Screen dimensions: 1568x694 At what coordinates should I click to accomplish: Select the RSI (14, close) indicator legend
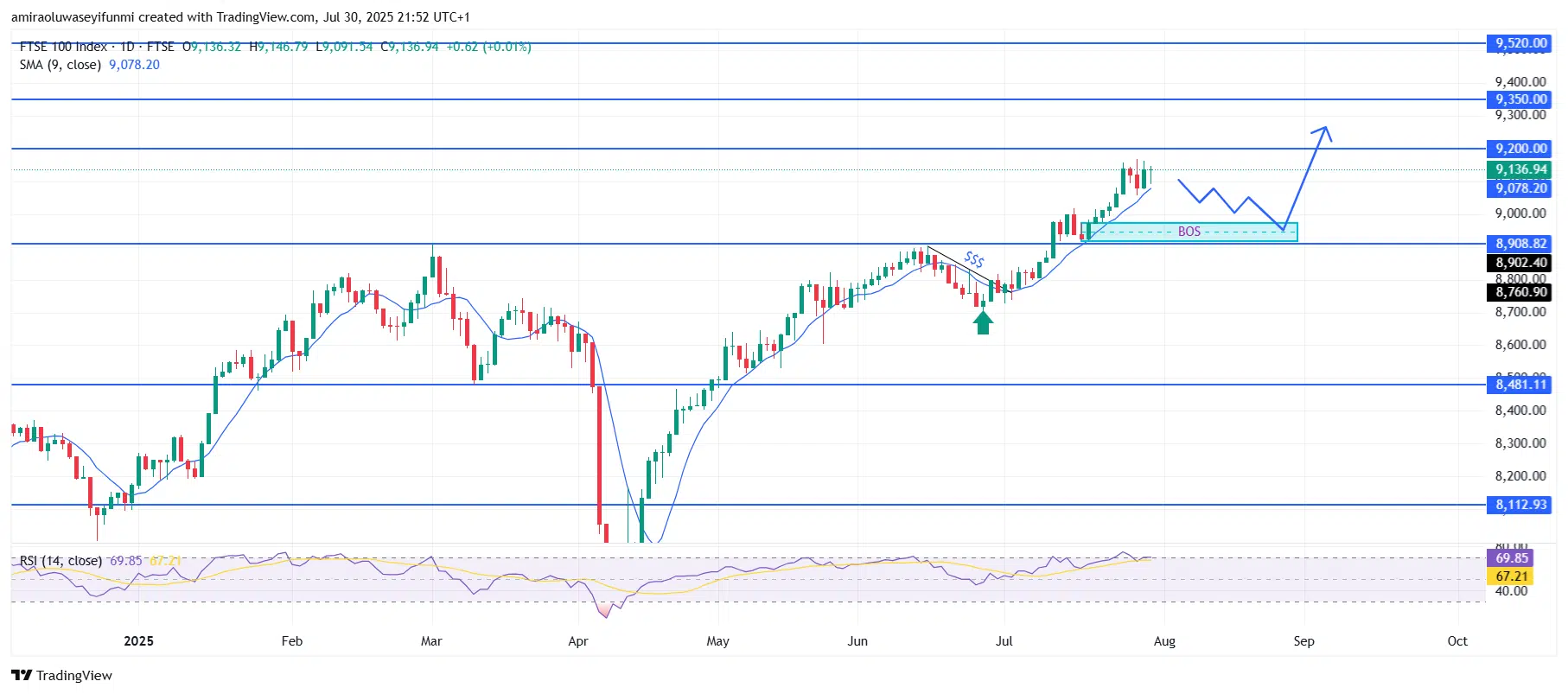(61, 561)
